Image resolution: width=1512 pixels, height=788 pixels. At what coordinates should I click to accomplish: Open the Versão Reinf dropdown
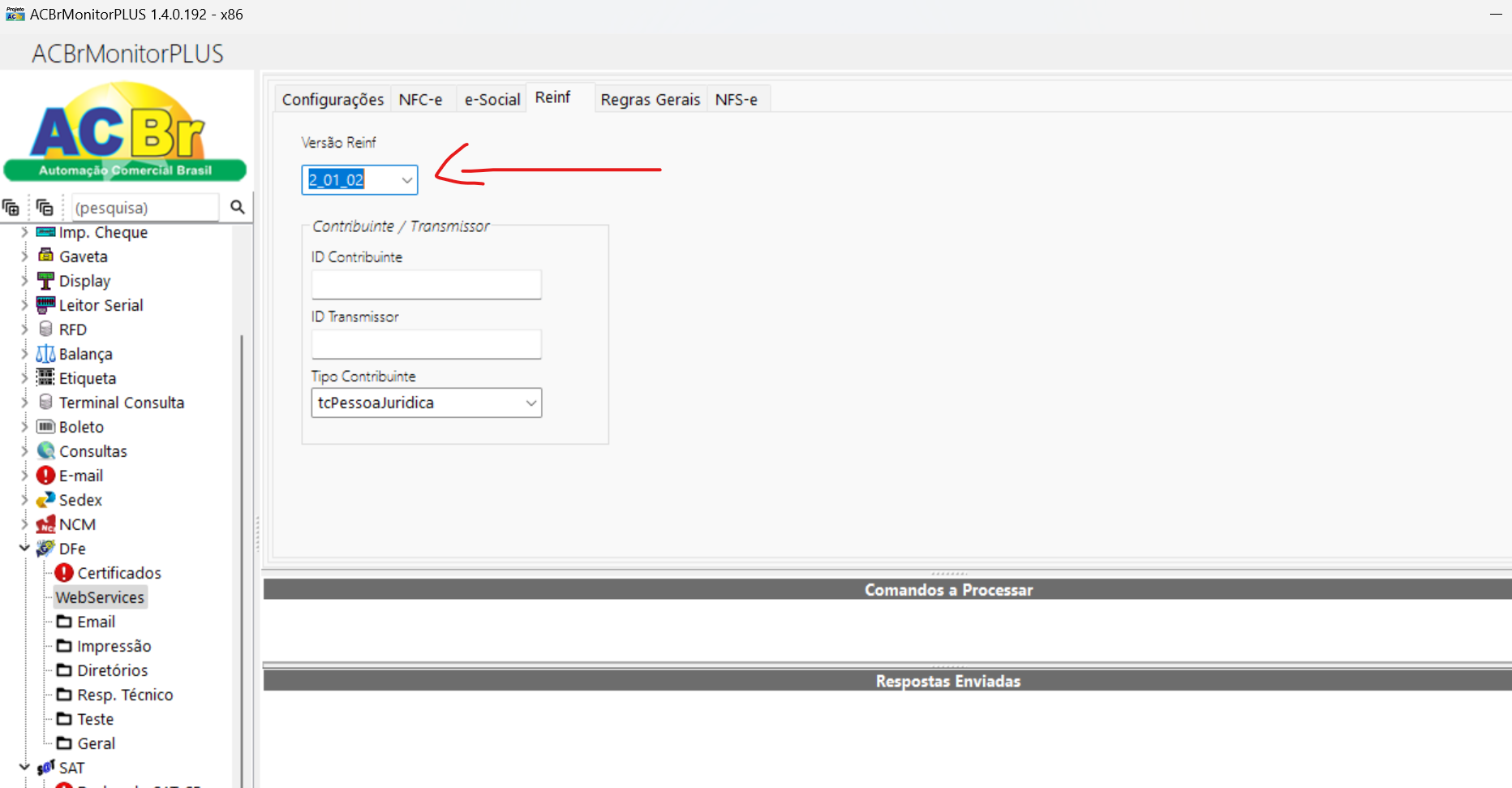[x=406, y=180]
